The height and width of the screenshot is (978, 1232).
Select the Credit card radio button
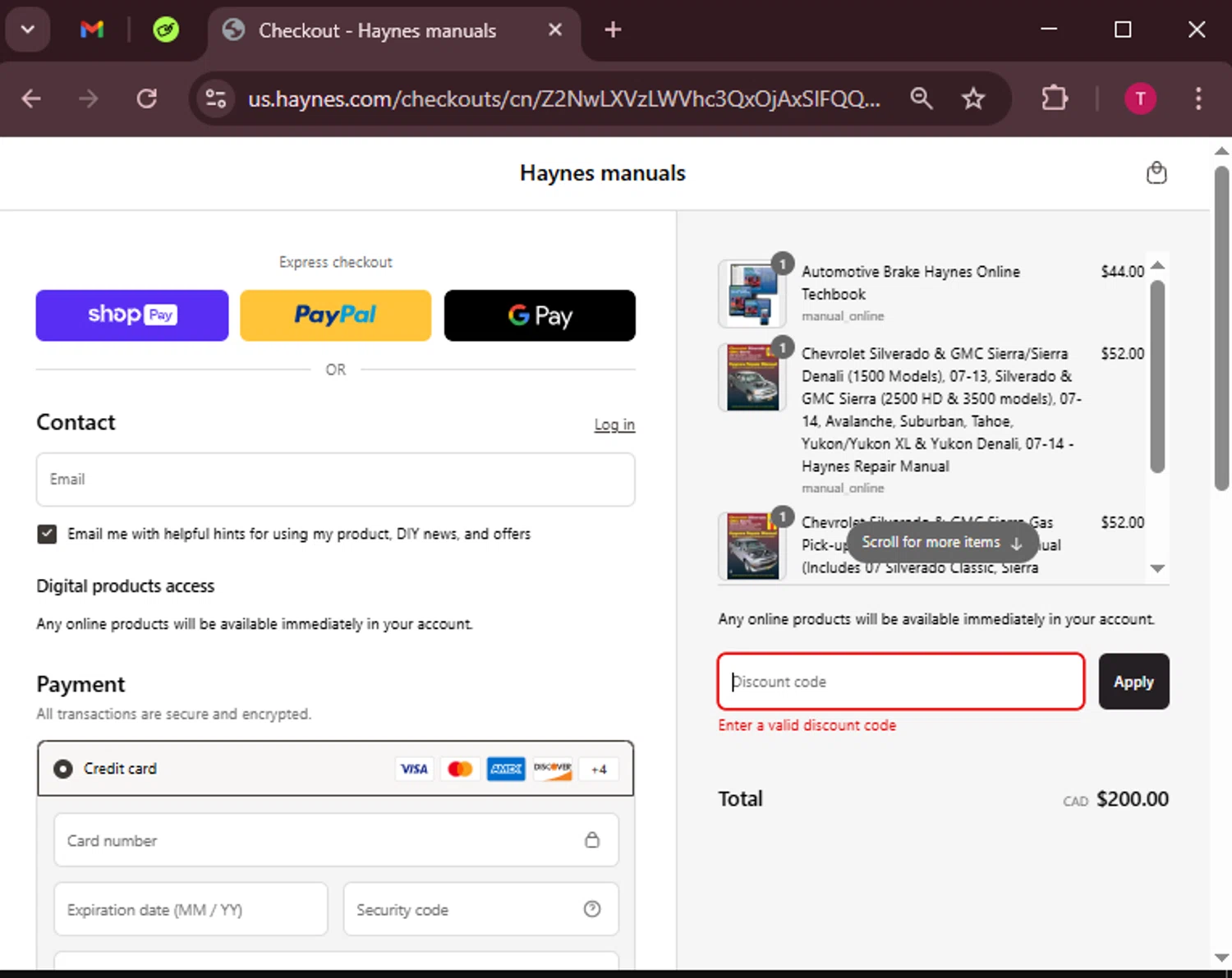(x=62, y=769)
